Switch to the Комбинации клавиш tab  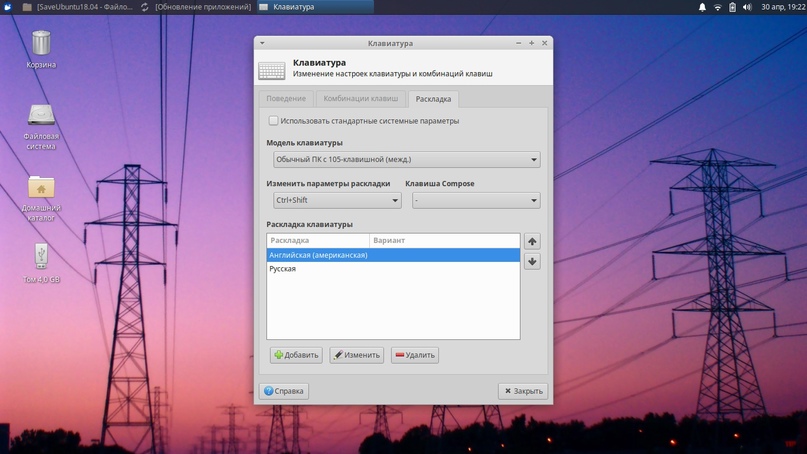(360, 99)
